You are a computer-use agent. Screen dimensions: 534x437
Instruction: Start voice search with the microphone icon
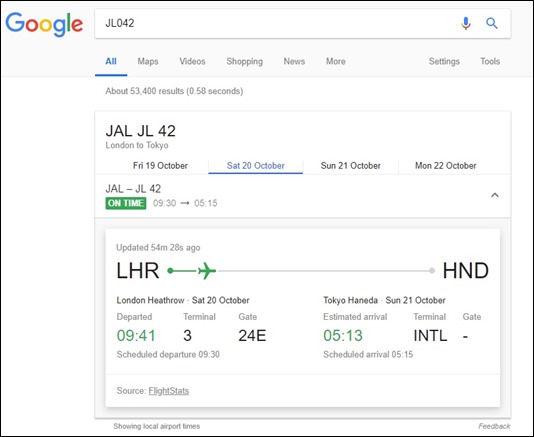pos(466,23)
